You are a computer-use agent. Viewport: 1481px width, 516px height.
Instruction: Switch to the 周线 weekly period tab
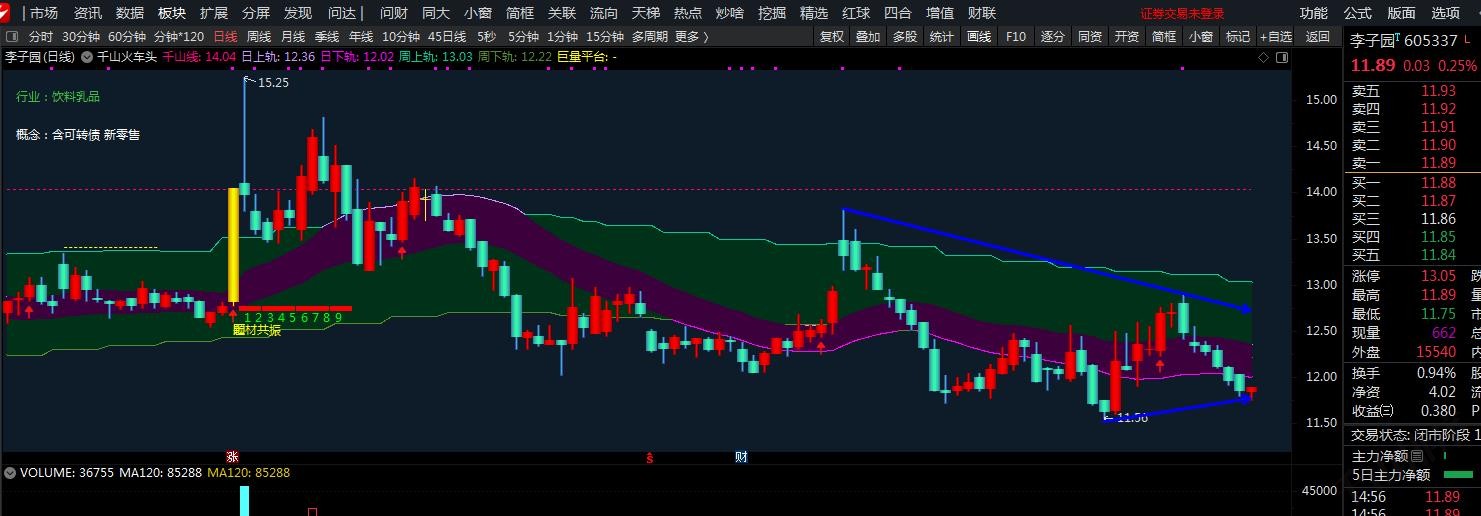pos(259,37)
